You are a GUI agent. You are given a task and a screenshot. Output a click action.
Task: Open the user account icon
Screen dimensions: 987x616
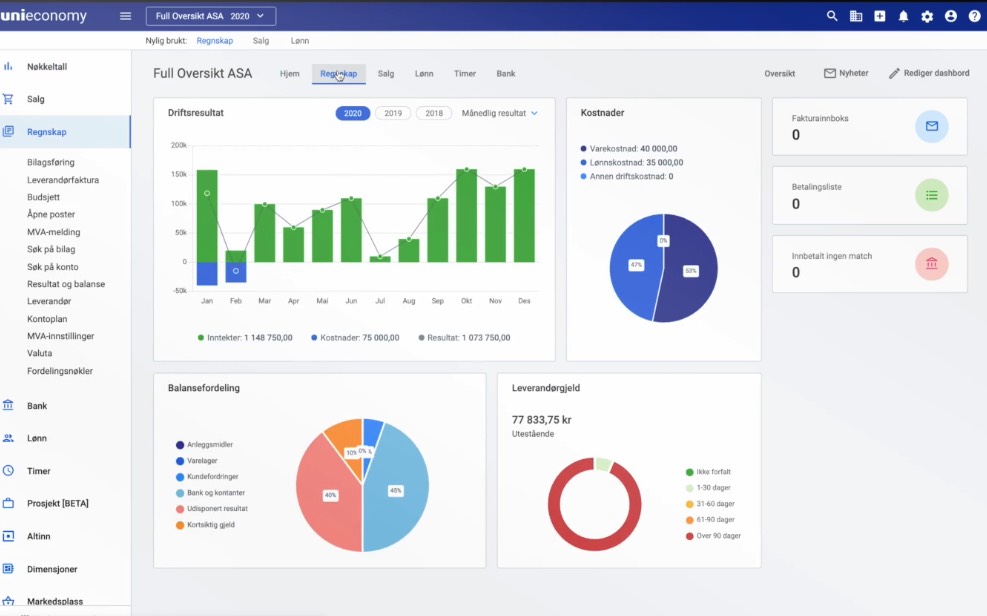click(951, 16)
